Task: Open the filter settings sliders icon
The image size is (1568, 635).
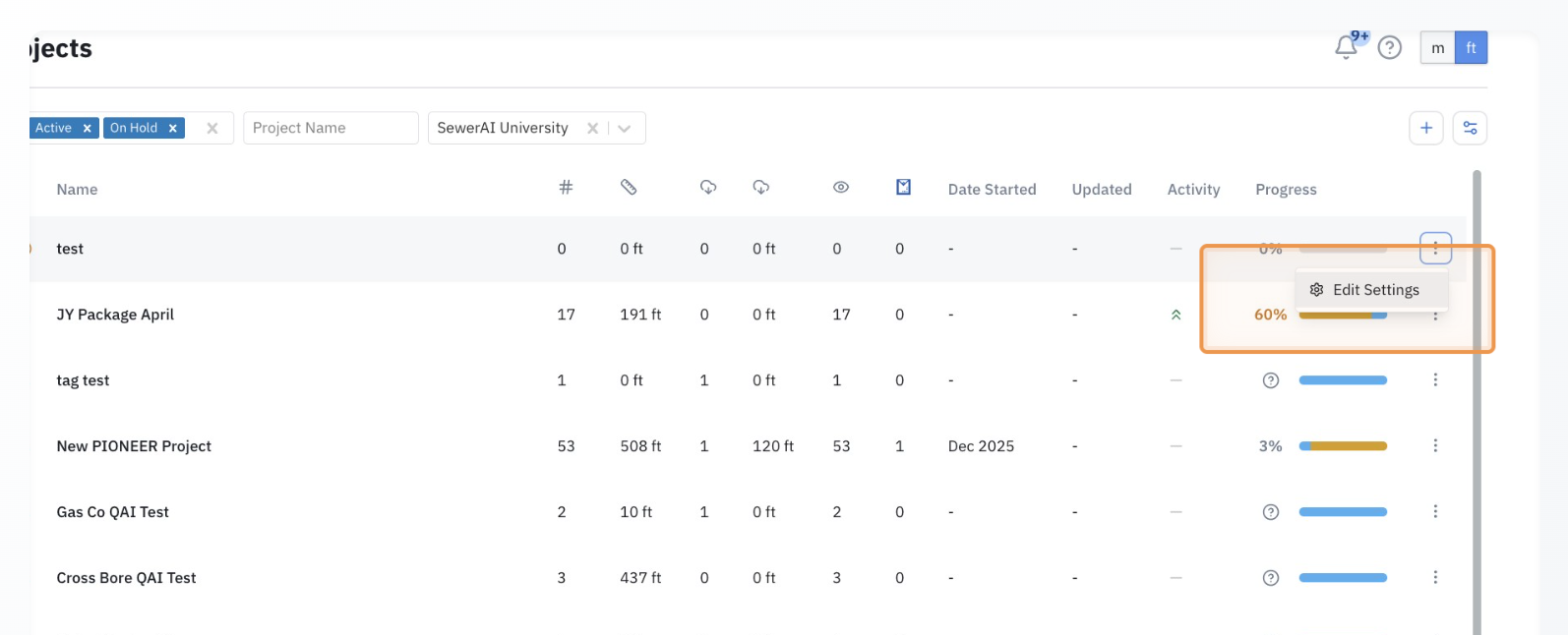Action: pos(1470,128)
